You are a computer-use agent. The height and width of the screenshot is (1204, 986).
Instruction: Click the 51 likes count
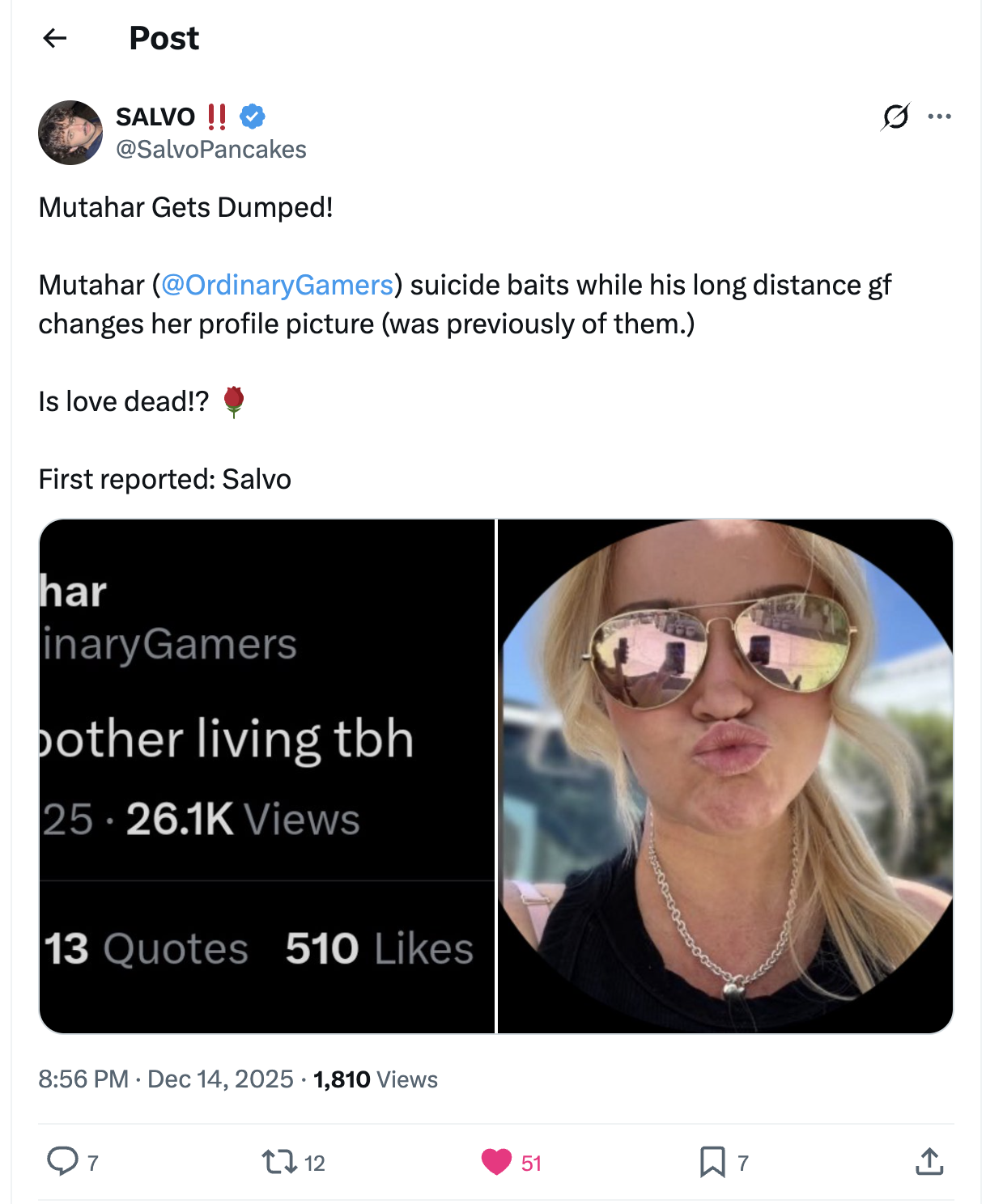coord(531,1164)
